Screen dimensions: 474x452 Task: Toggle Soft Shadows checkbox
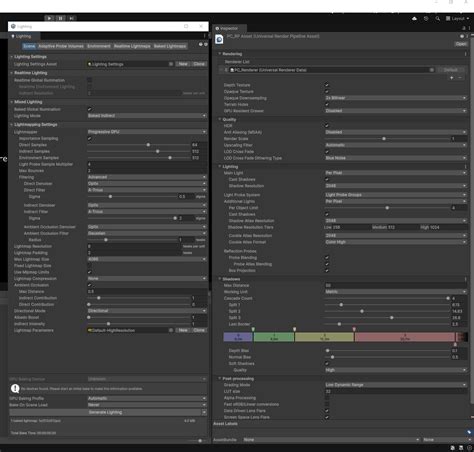click(x=327, y=363)
